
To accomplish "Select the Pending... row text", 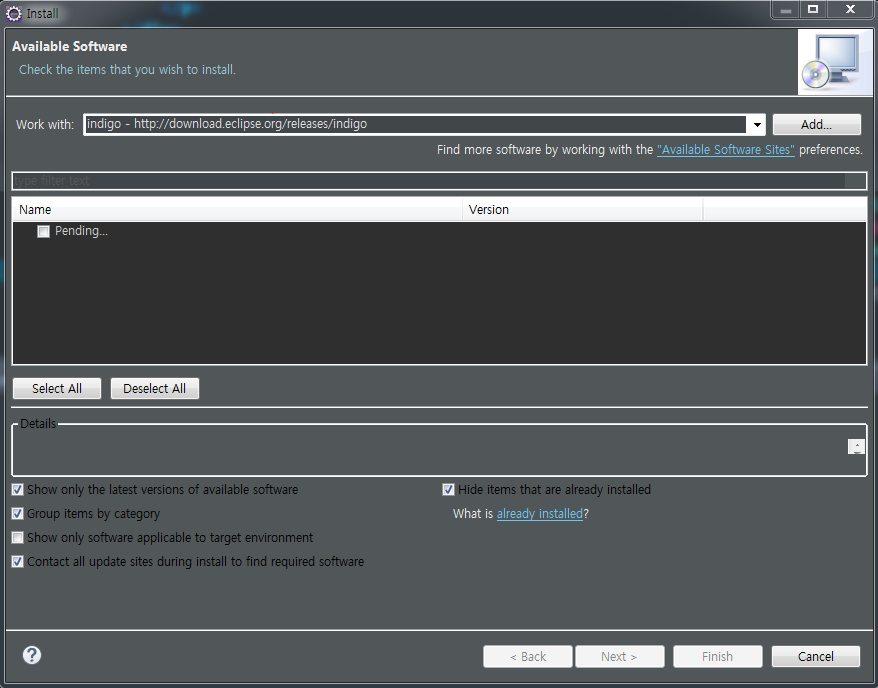I will [81, 231].
